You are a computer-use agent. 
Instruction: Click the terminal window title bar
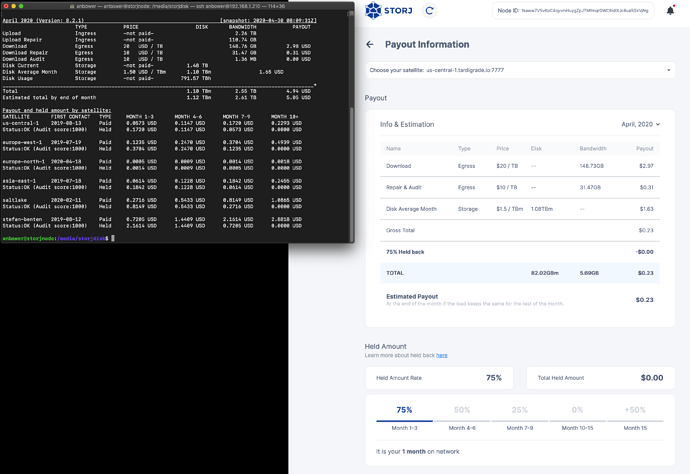click(177, 6)
